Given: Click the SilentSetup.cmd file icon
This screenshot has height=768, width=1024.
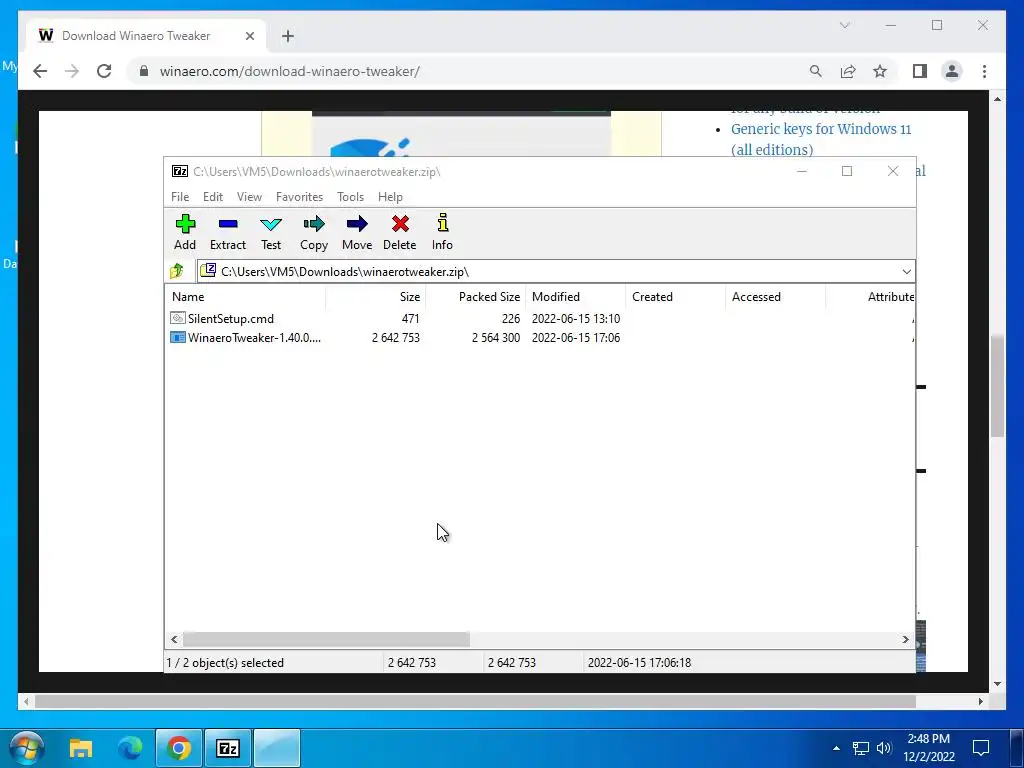Looking at the screenshot, I should (178, 318).
